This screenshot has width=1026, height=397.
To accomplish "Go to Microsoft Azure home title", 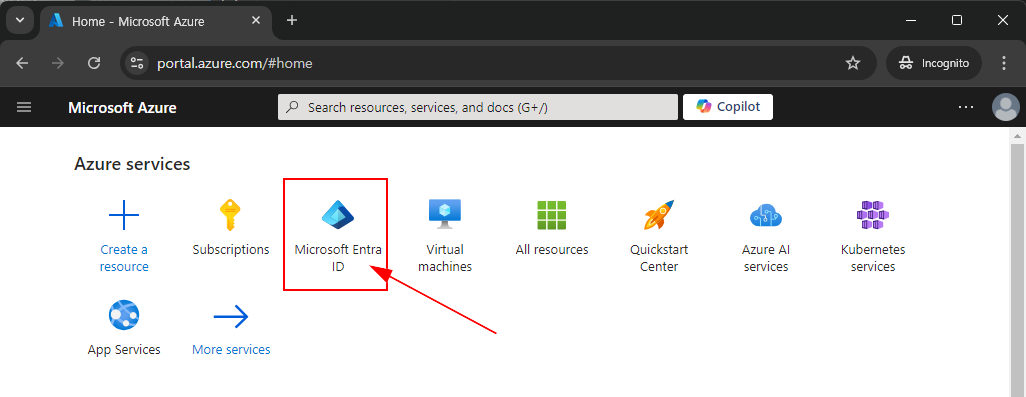I will [122, 107].
